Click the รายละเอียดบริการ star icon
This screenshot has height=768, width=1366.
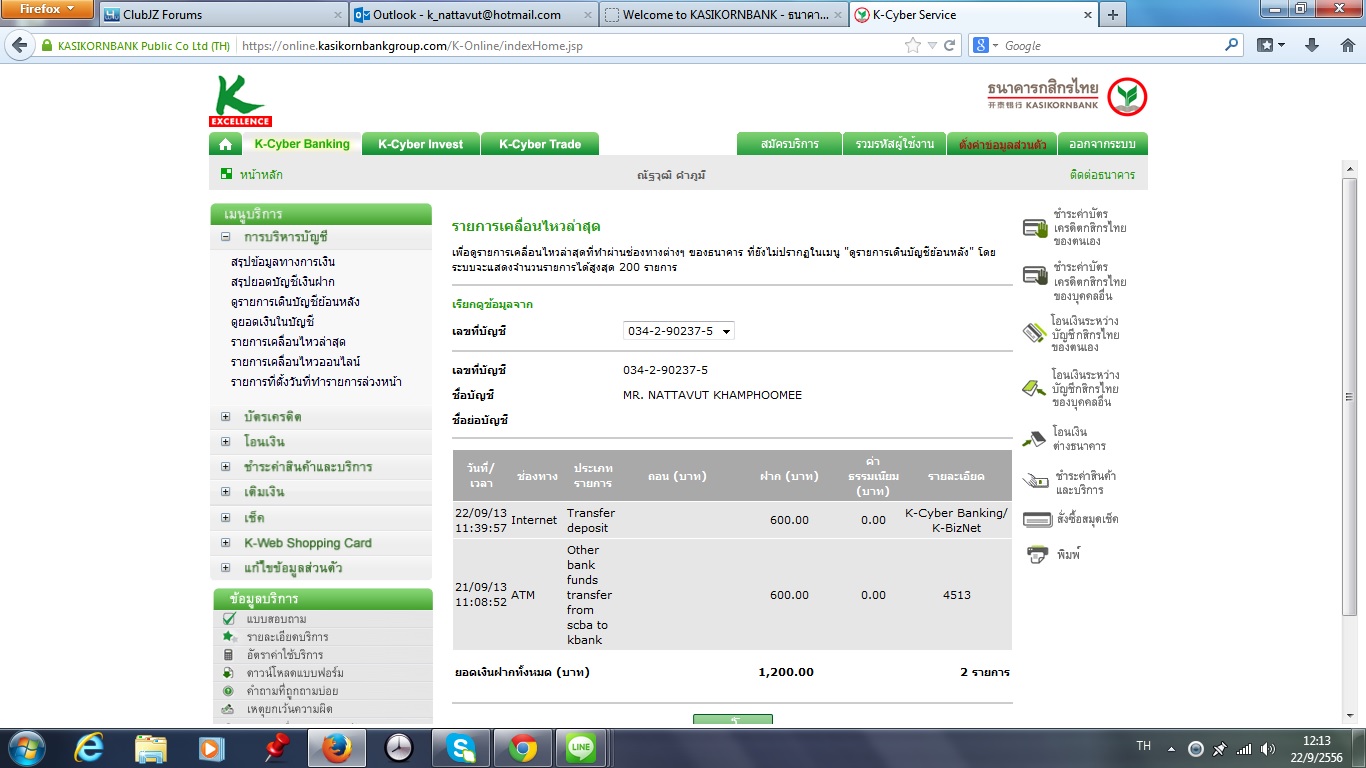click(x=229, y=637)
